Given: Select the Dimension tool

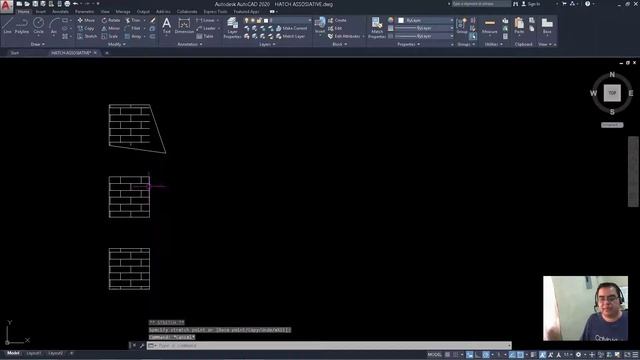Looking at the screenshot, I should tap(184, 25).
